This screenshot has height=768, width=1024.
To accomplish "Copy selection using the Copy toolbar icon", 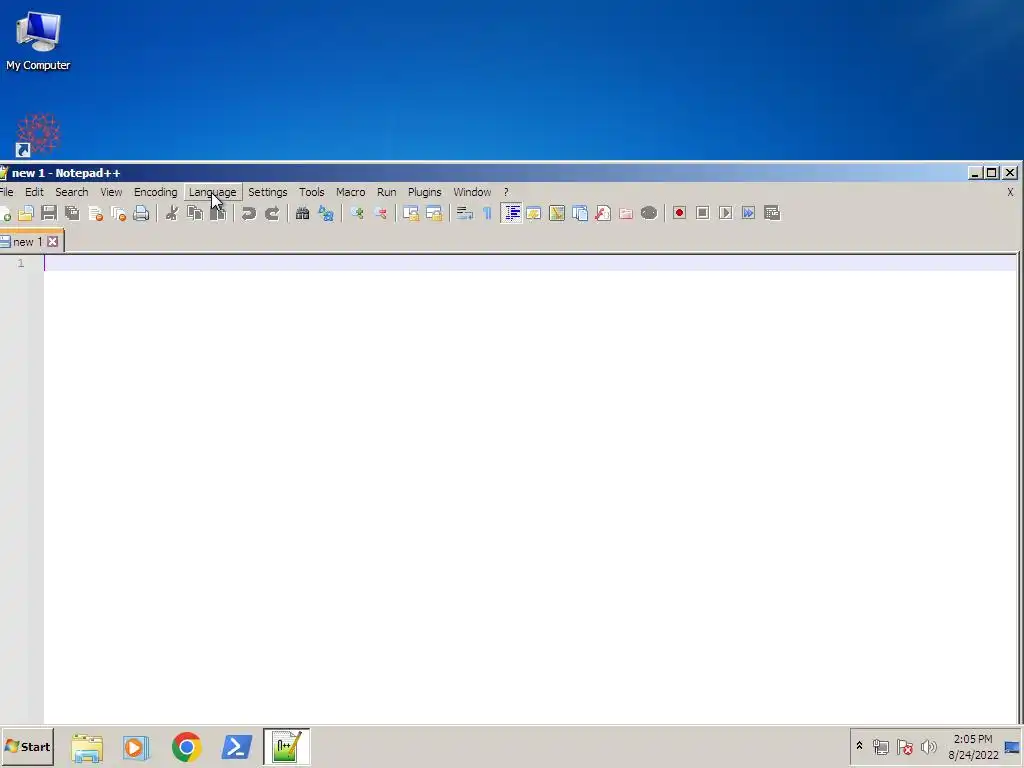I will tap(195, 214).
